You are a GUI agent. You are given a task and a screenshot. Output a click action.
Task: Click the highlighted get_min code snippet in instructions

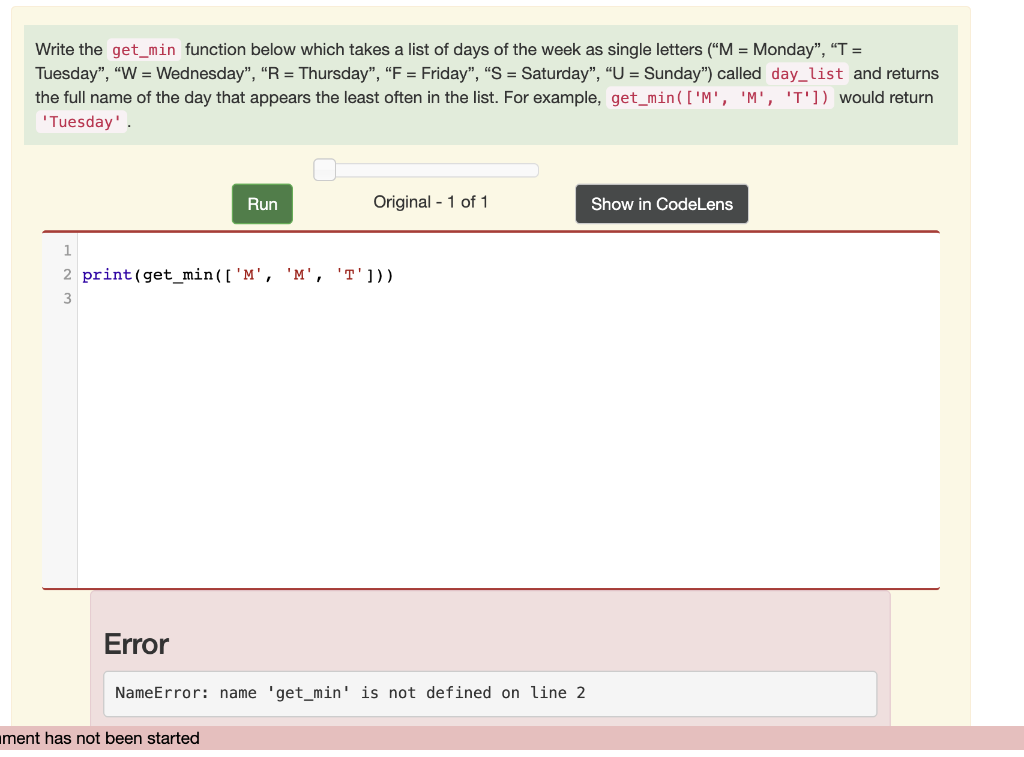pos(142,49)
